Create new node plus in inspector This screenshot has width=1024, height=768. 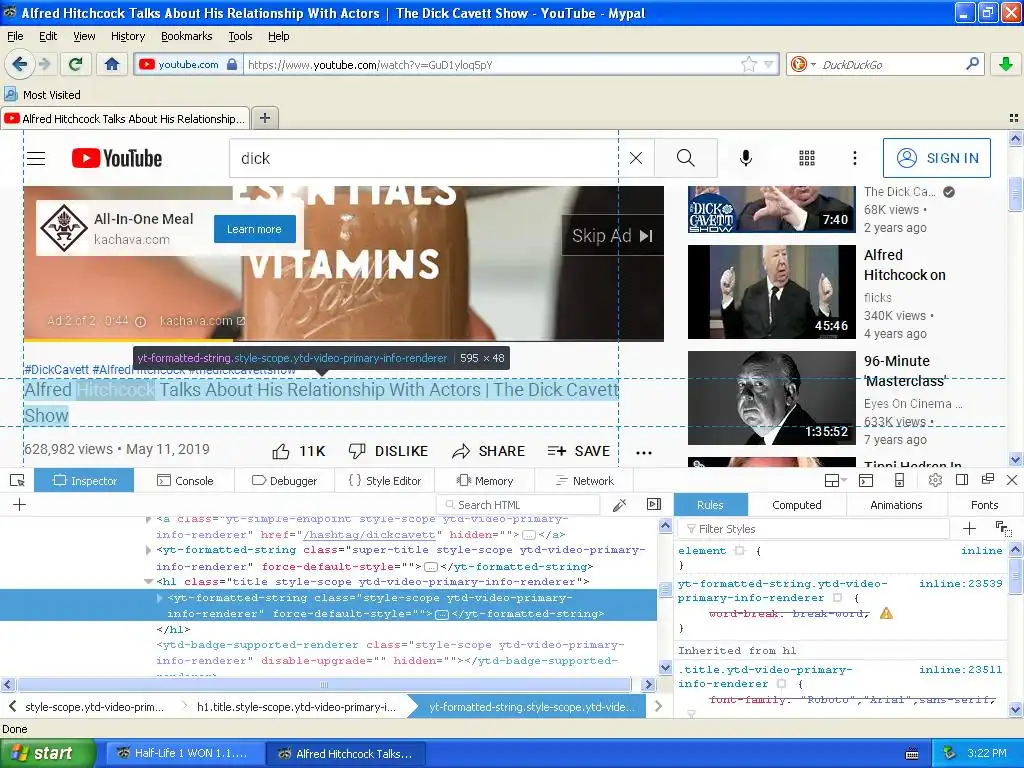(x=20, y=504)
